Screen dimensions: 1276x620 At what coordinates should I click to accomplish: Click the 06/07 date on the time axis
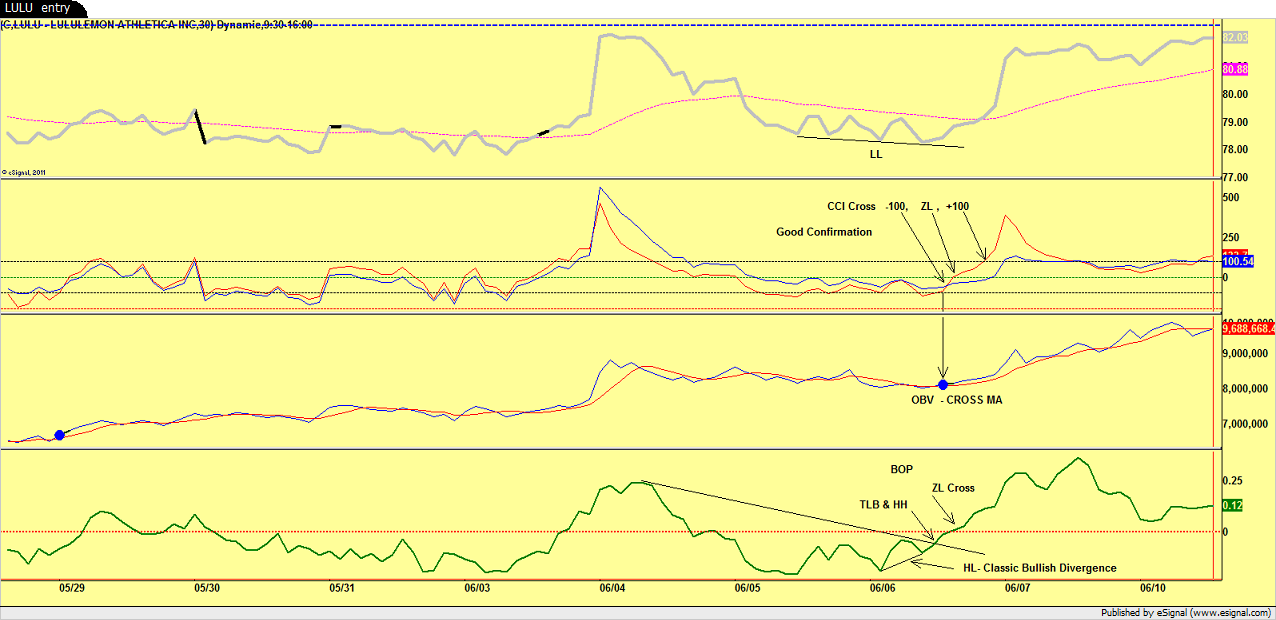(x=1018, y=589)
